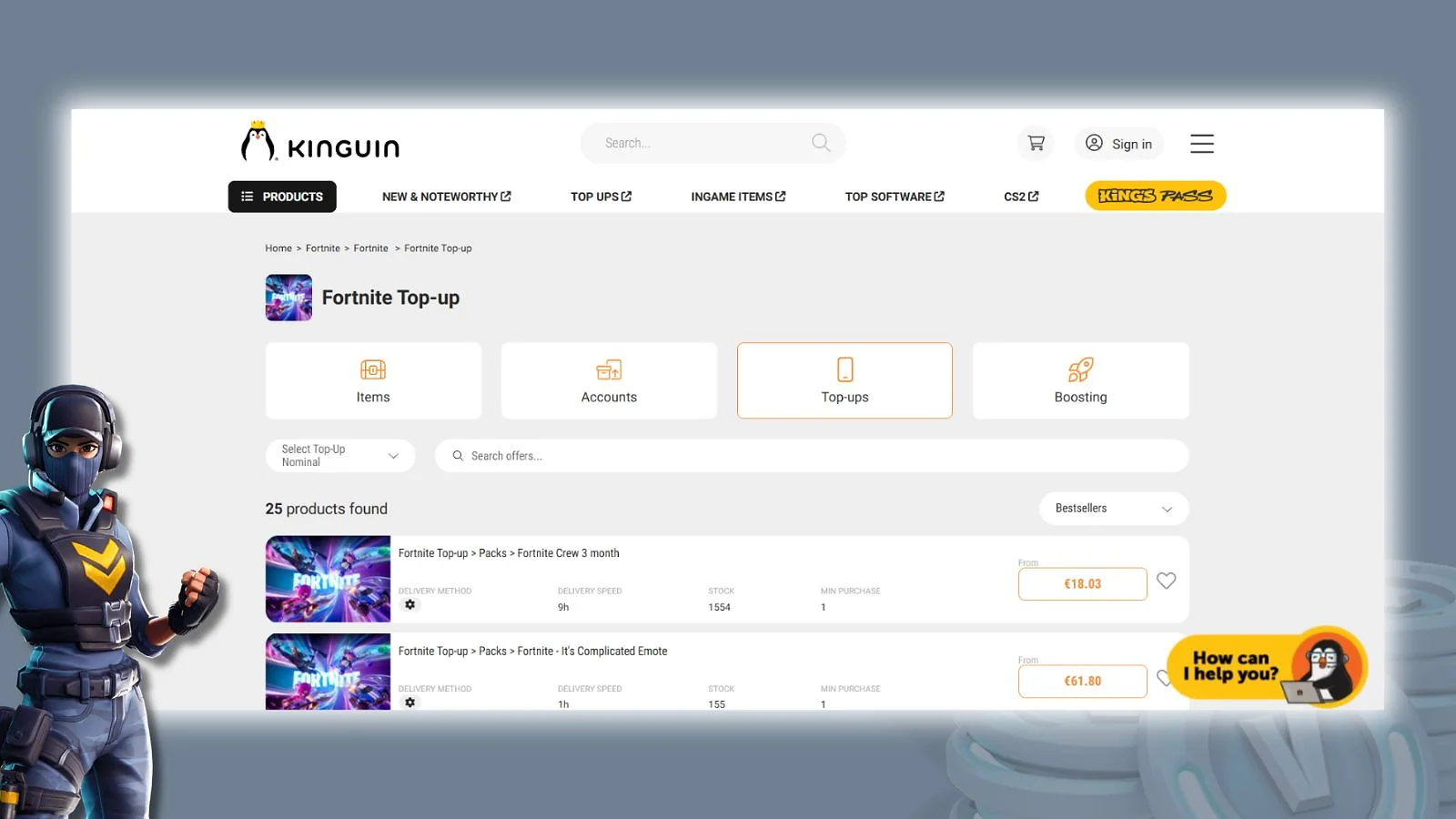Click the Kings Pass button

pyautogui.click(x=1156, y=196)
